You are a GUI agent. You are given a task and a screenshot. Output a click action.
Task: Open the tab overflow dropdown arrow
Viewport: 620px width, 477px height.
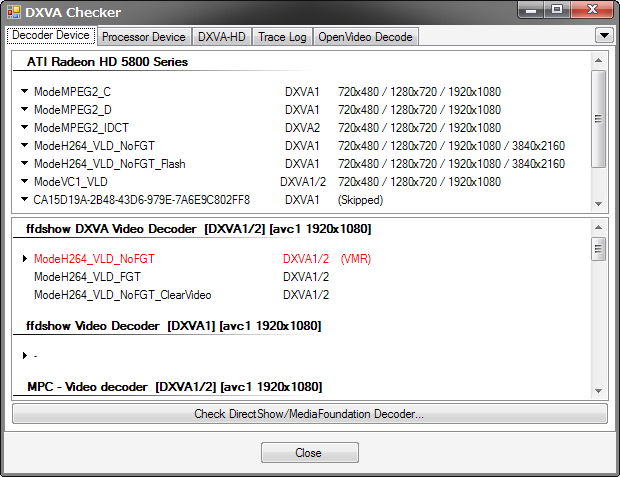pyautogui.click(x=603, y=35)
